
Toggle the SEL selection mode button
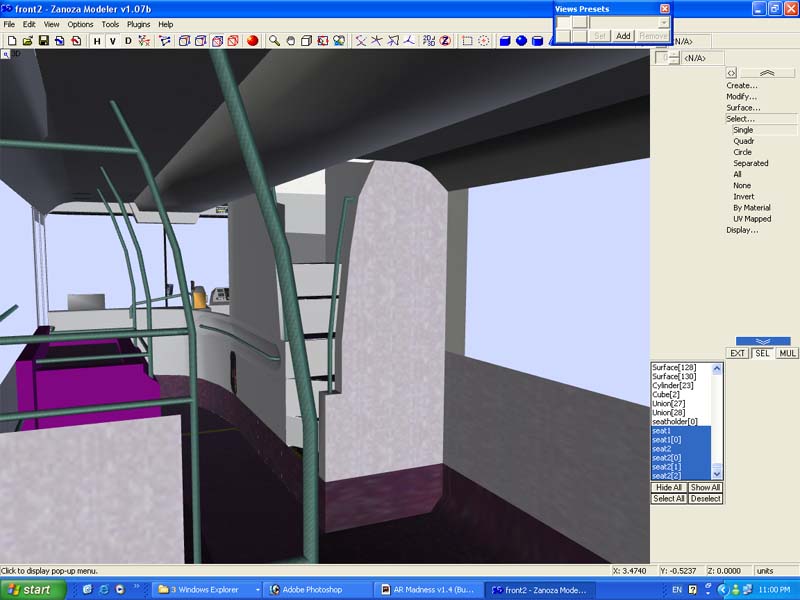pos(762,353)
